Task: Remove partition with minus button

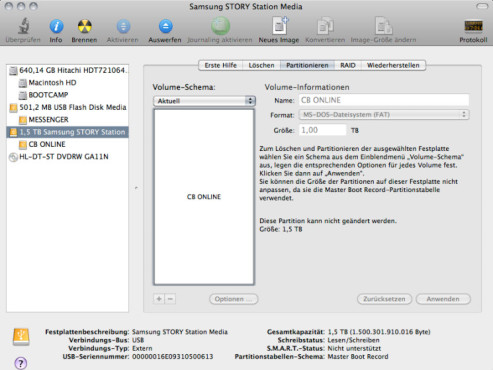Action: coord(170,299)
